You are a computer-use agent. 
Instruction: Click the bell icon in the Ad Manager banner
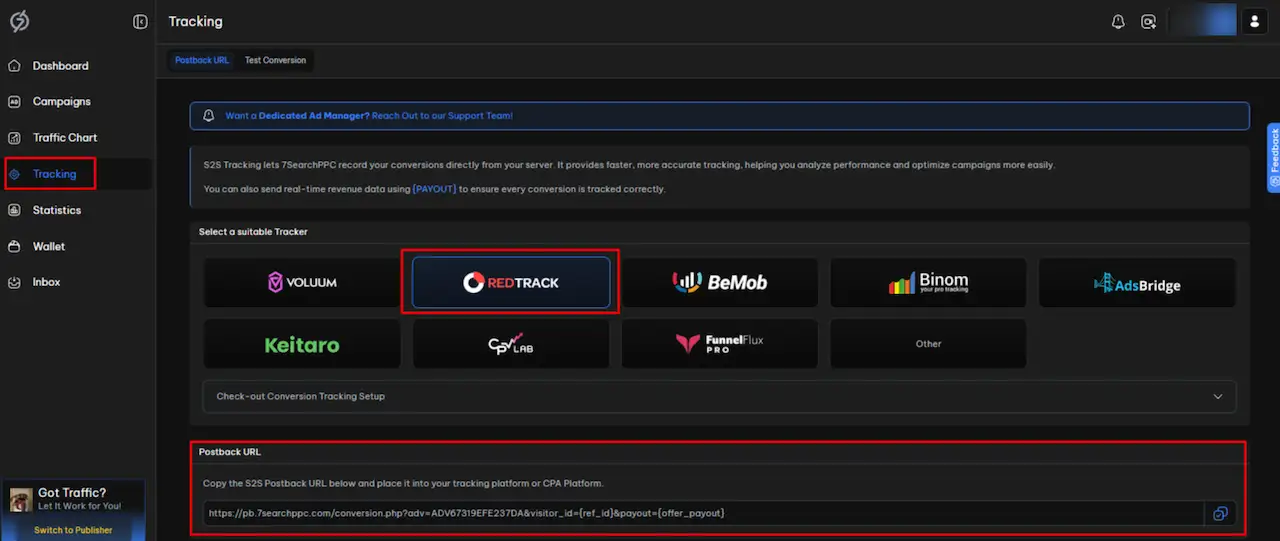(208, 116)
